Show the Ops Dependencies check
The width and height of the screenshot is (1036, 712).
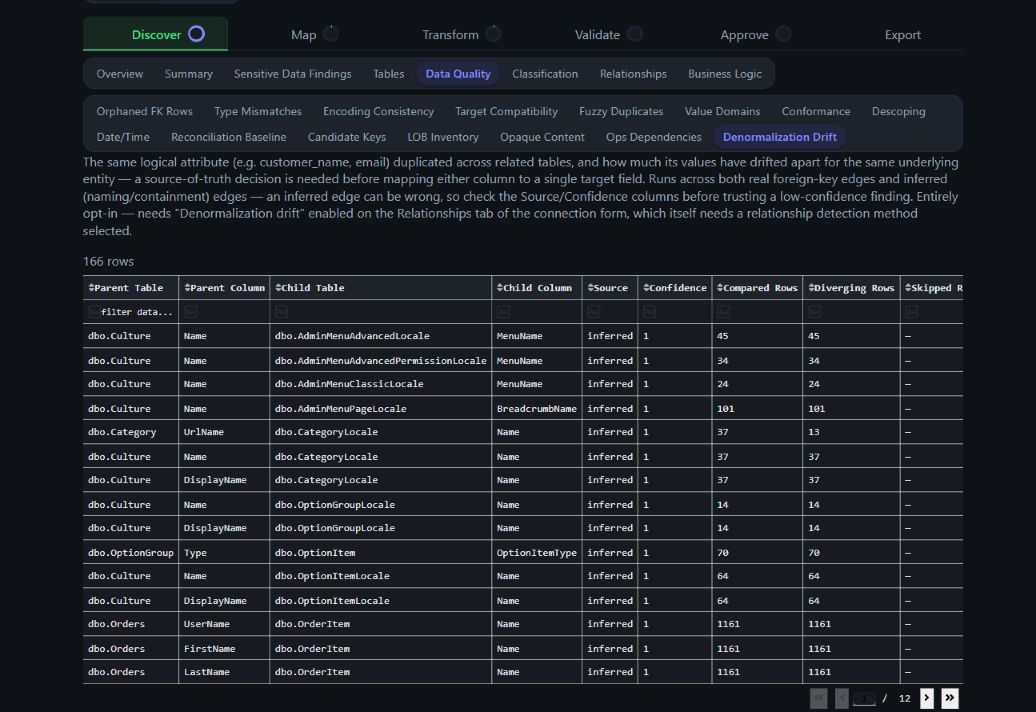click(653, 137)
